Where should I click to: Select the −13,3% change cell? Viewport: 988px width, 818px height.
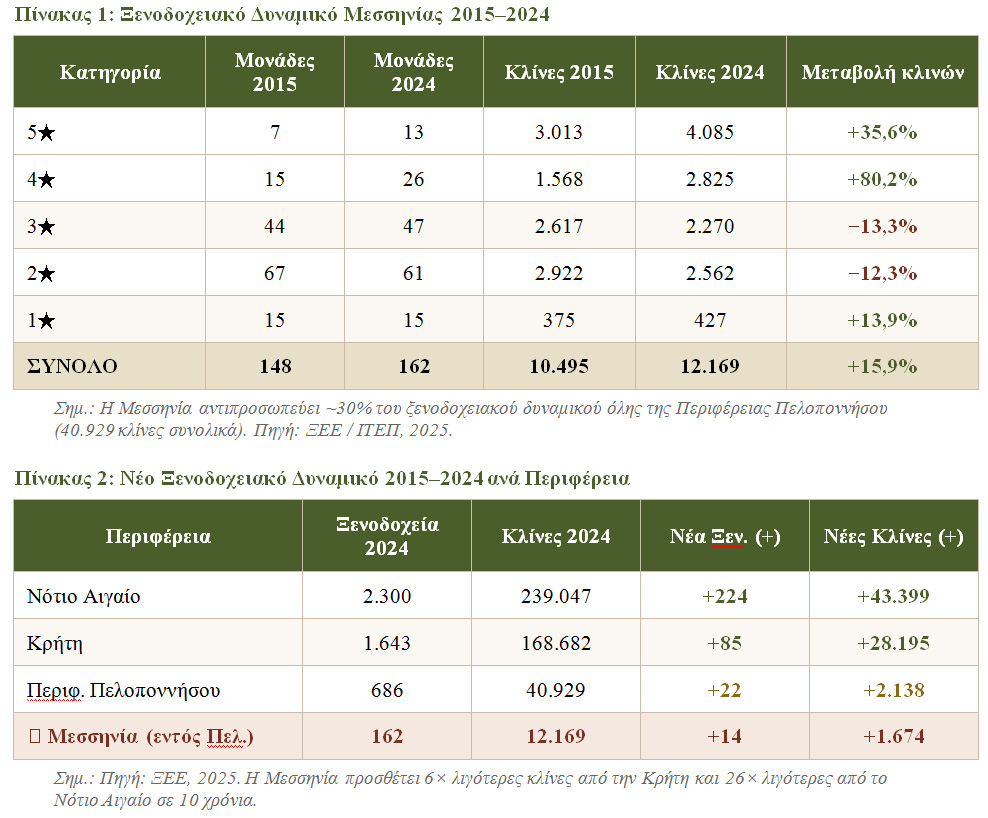pyautogui.click(x=882, y=226)
